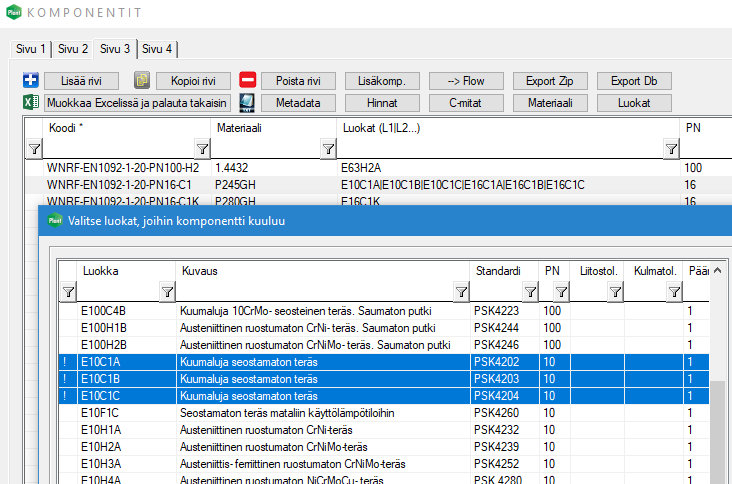Click the Hinnat button

point(382,102)
